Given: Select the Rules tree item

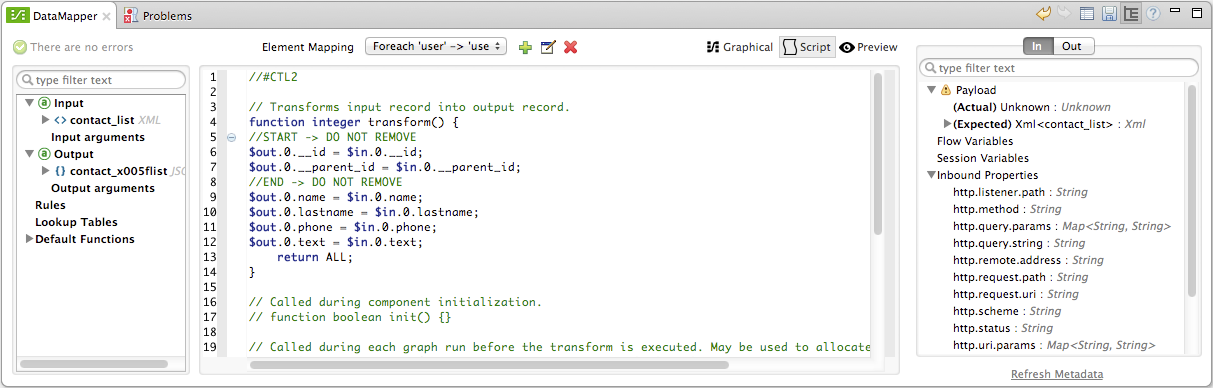Looking at the screenshot, I should [50, 205].
